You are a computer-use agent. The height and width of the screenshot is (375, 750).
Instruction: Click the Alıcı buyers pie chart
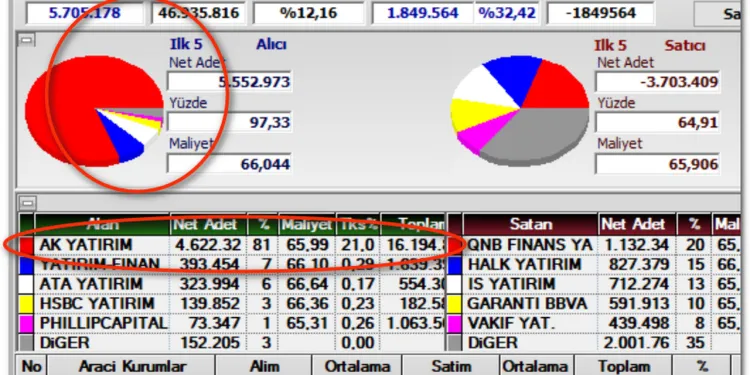(x=94, y=111)
